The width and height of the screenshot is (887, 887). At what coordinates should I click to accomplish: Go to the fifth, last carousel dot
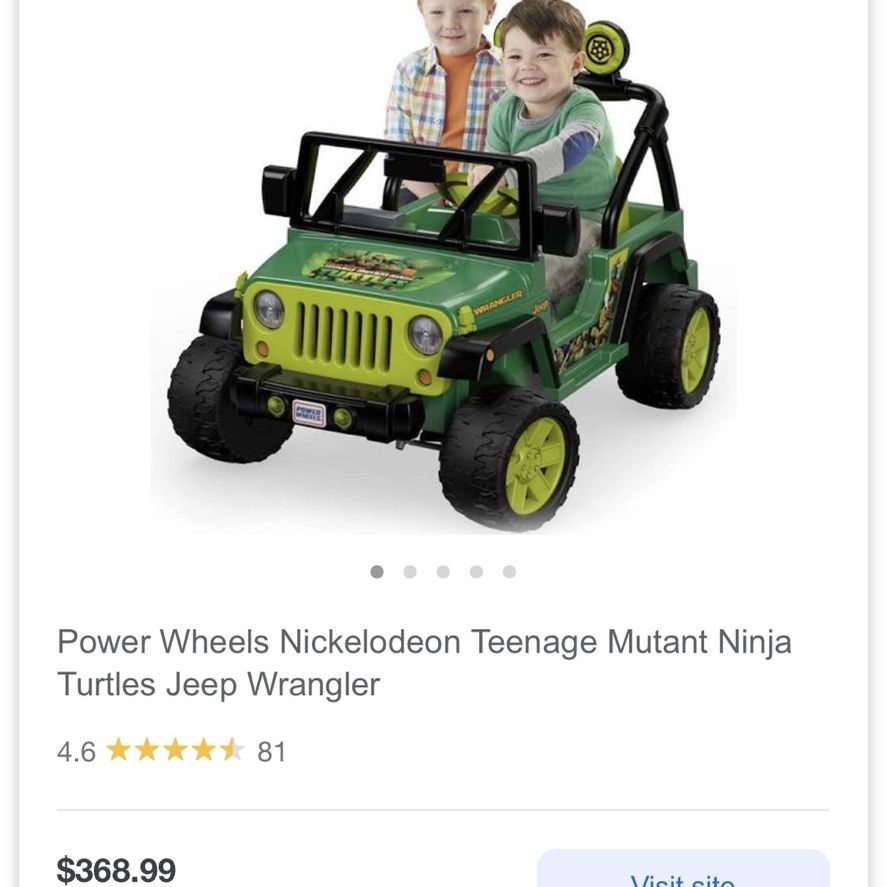tap(509, 572)
